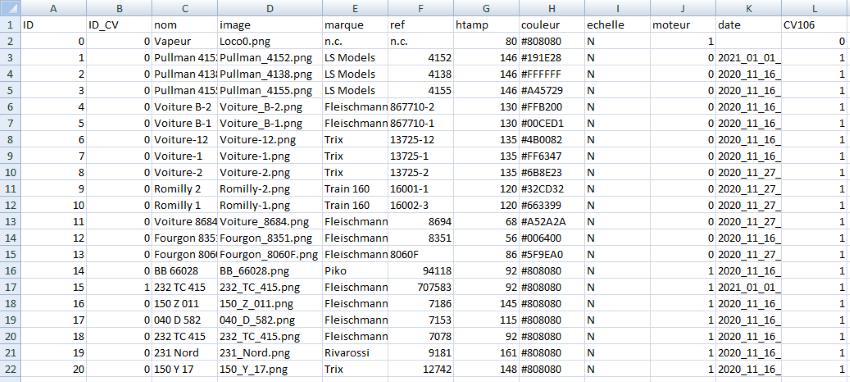Select the cell '231_Nord.png'
This screenshot has height=382, width=850.
pyautogui.click(x=270, y=353)
